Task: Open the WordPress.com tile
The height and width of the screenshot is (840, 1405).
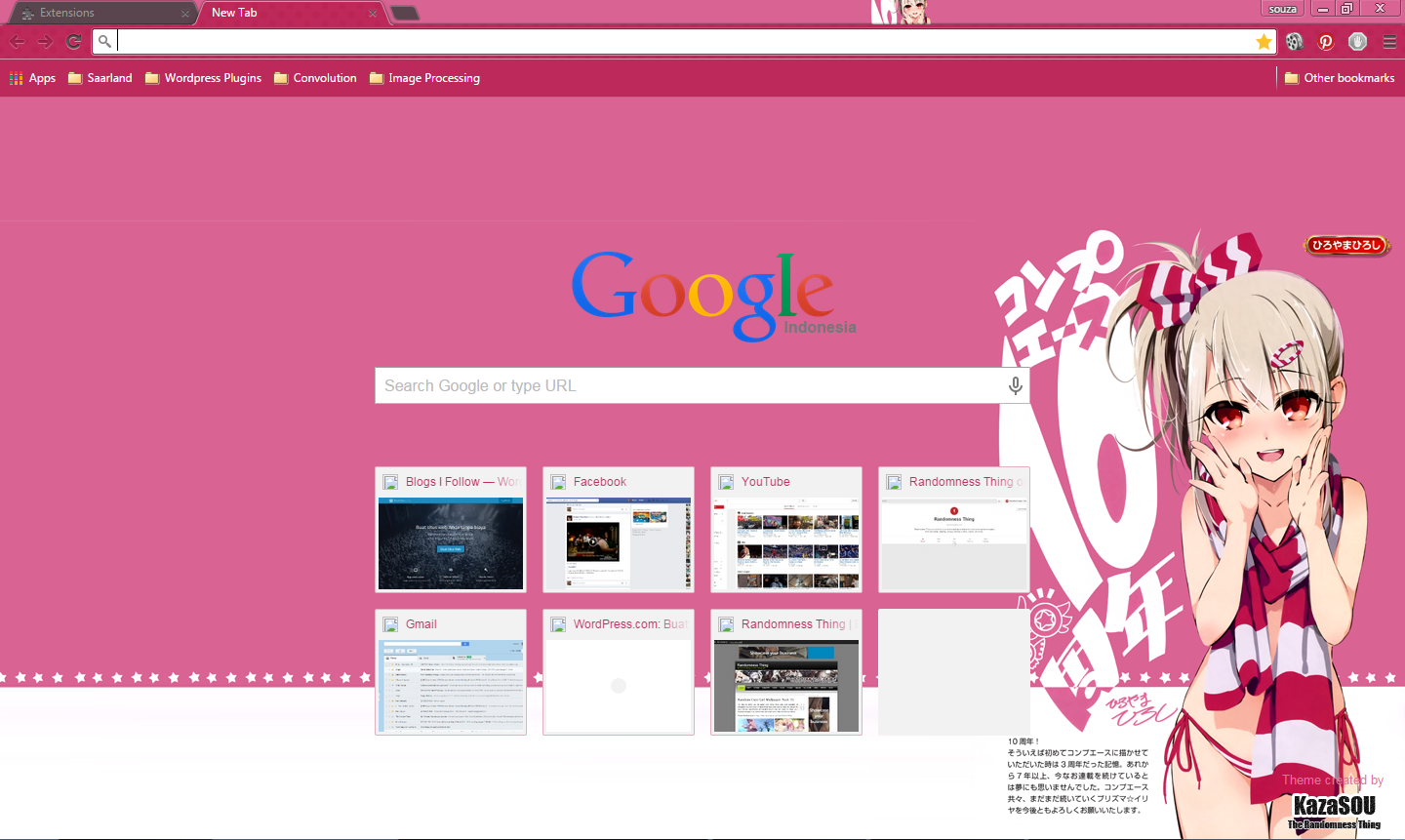Action: (619, 672)
